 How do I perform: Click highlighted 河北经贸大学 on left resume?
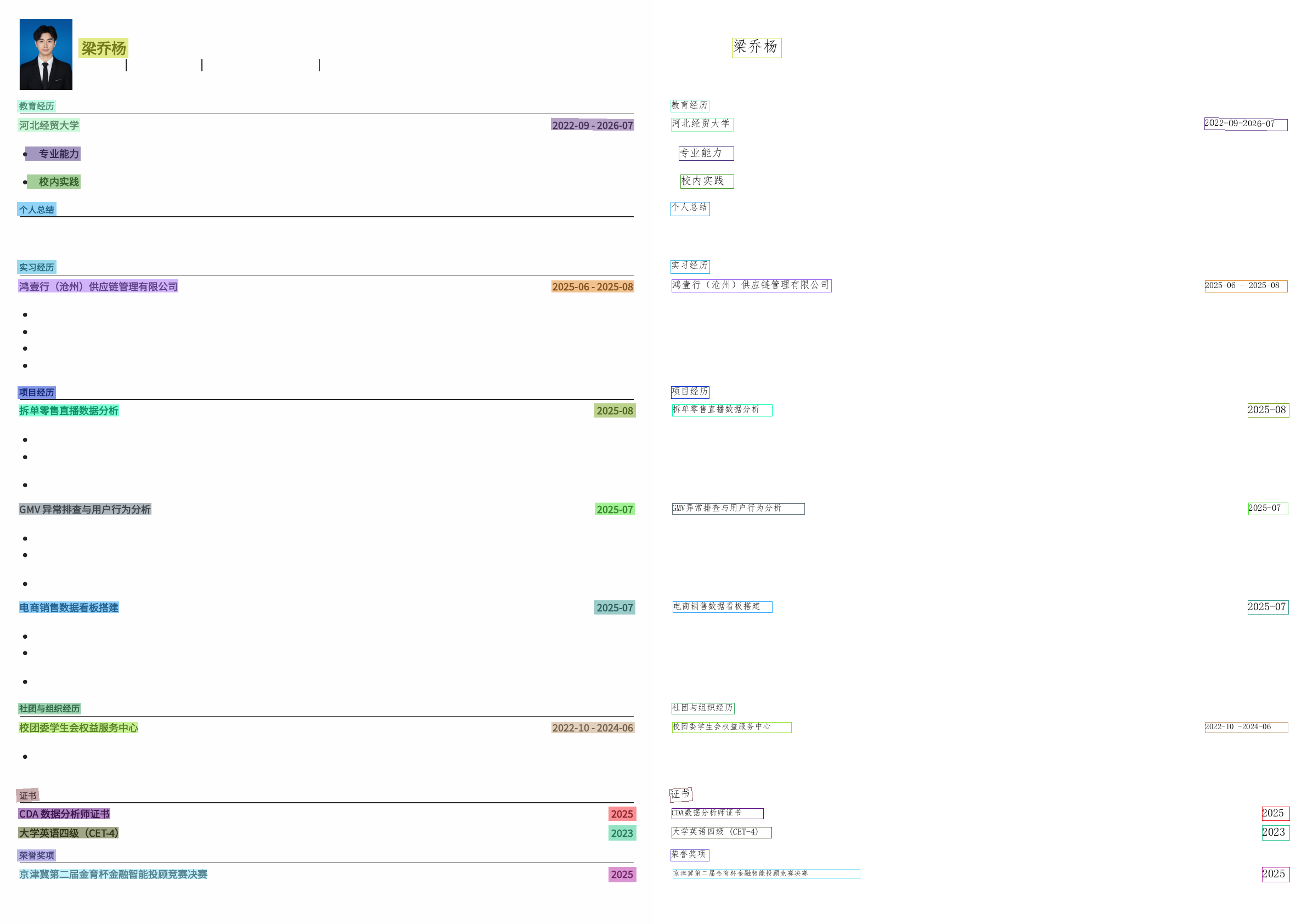(x=49, y=125)
